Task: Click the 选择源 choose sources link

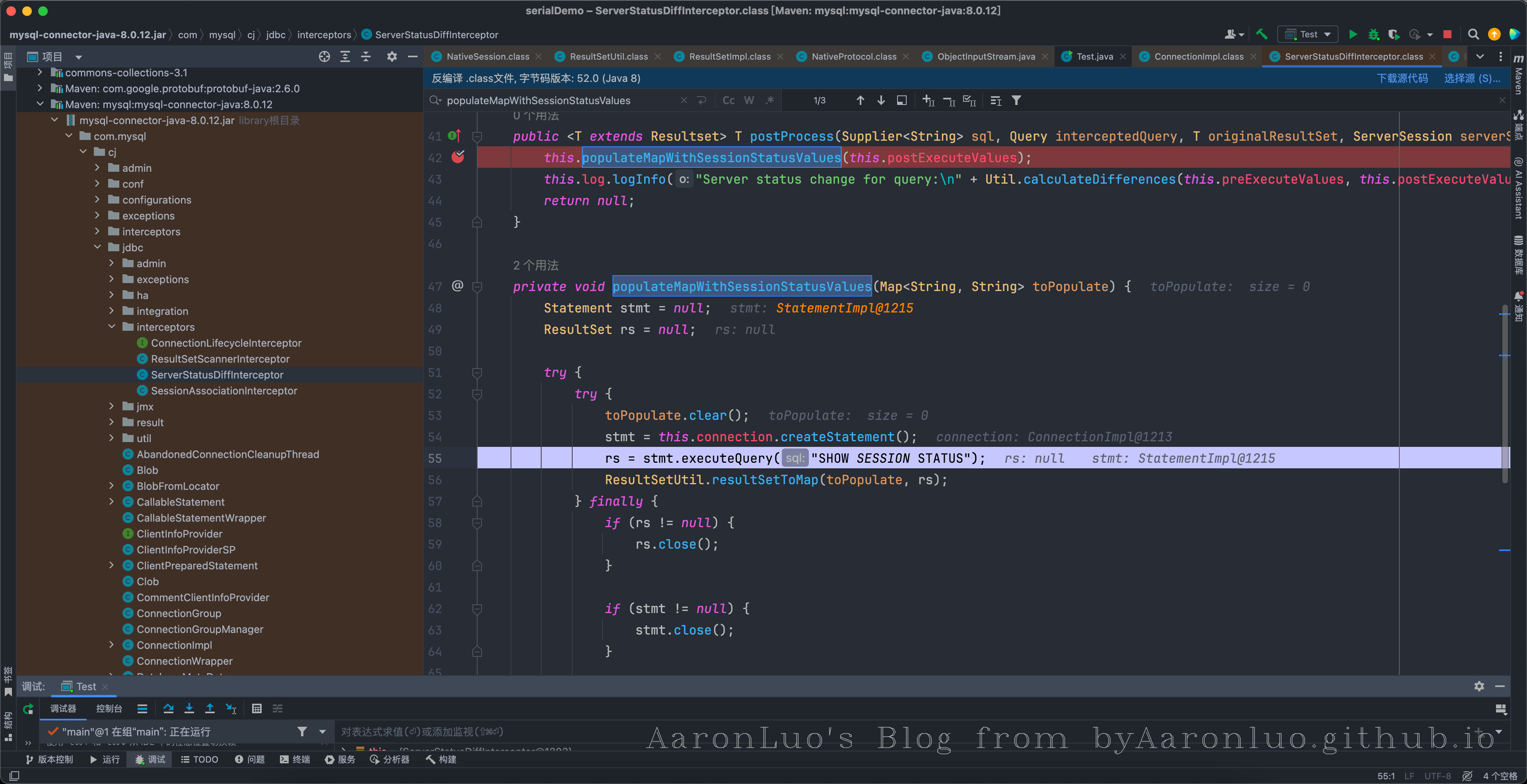Action: [x=1471, y=78]
